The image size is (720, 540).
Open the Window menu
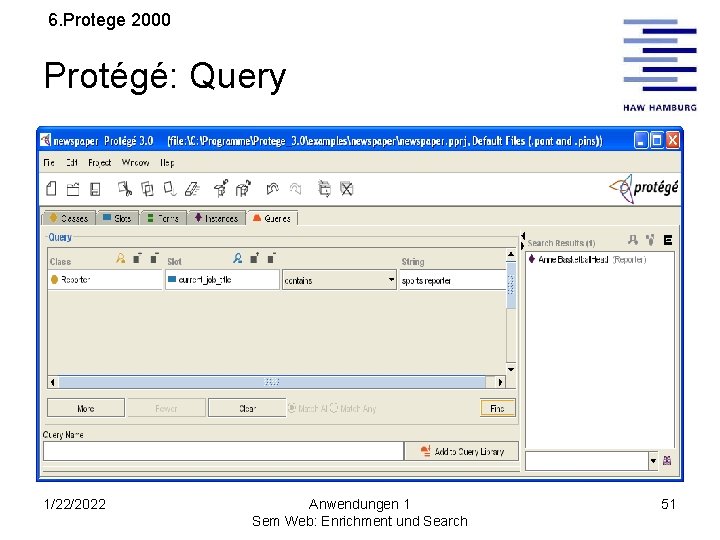(x=135, y=163)
